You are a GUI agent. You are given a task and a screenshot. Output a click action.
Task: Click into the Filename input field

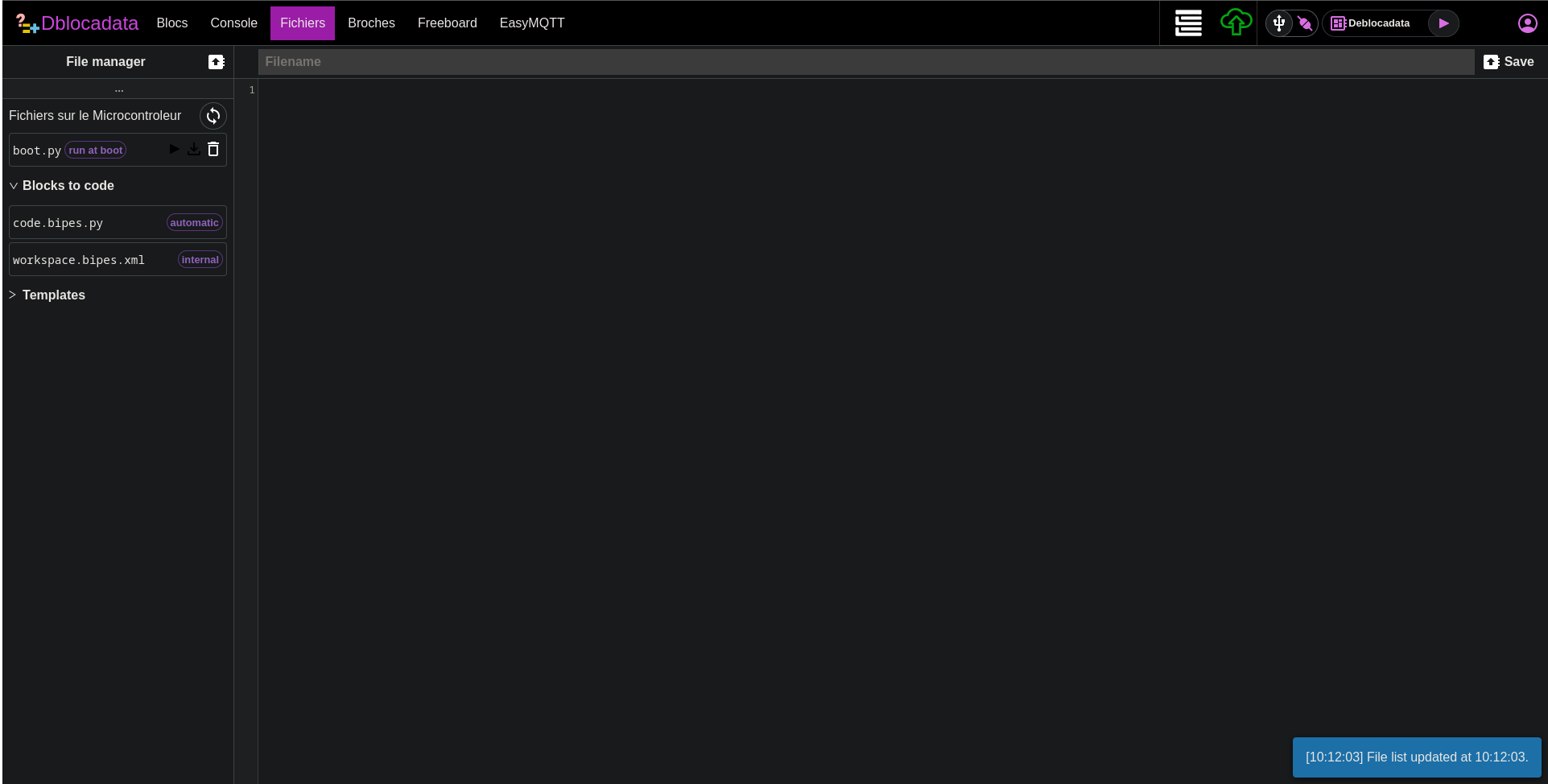pos(865,62)
